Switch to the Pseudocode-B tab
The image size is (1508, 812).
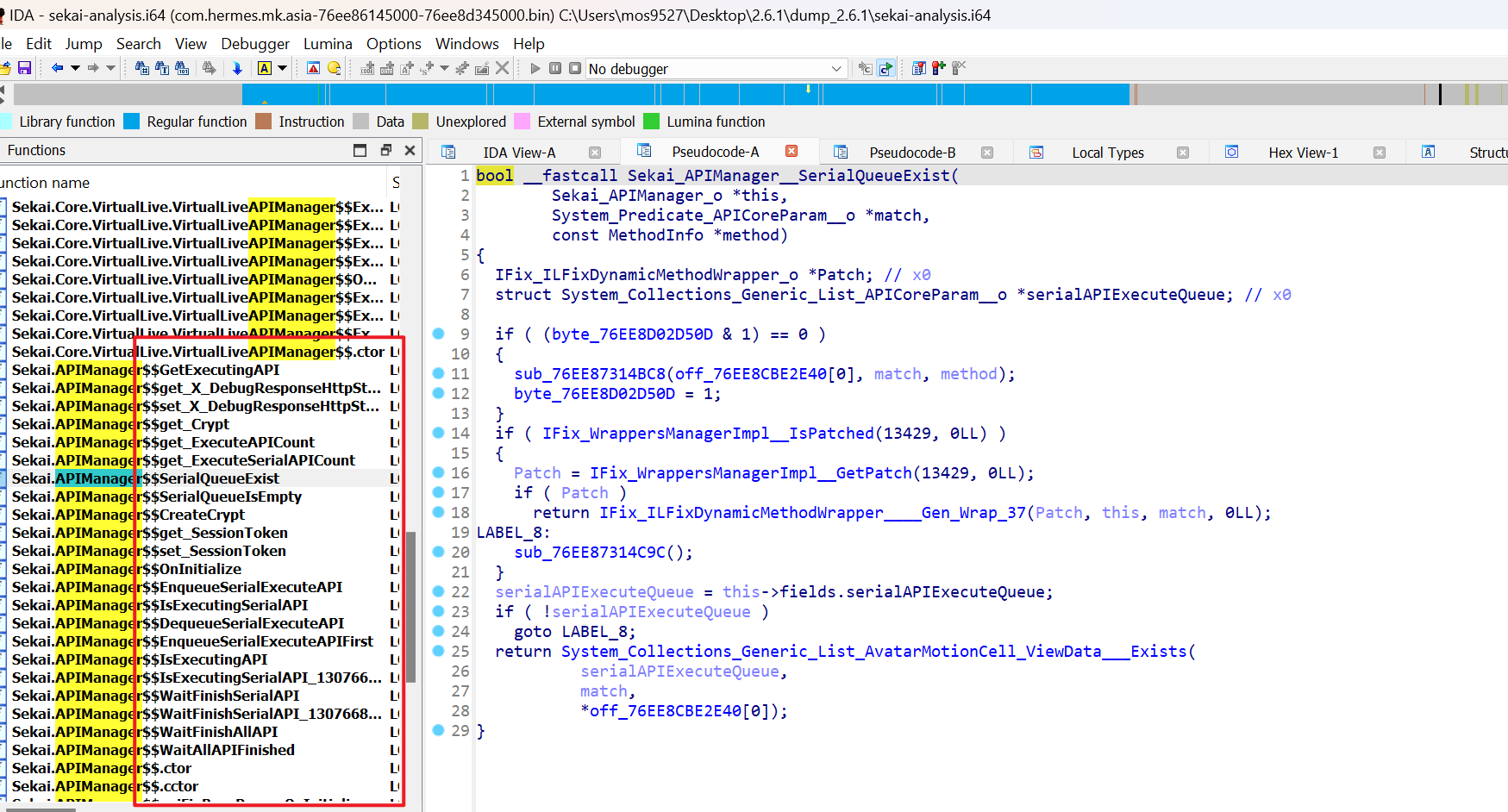[x=912, y=153]
